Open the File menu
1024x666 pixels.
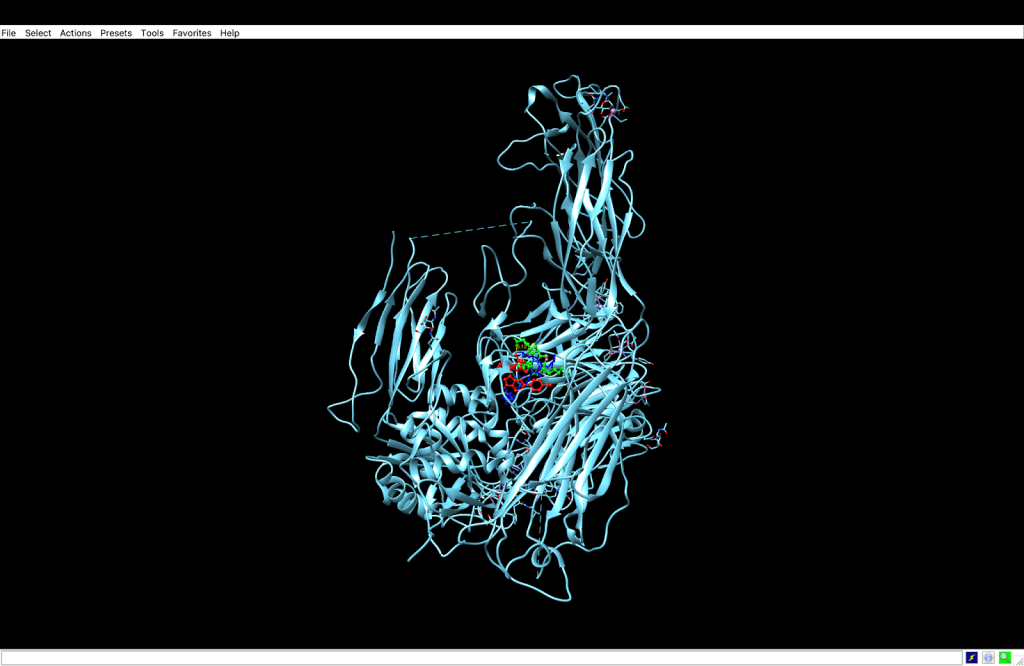click(x=8, y=33)
